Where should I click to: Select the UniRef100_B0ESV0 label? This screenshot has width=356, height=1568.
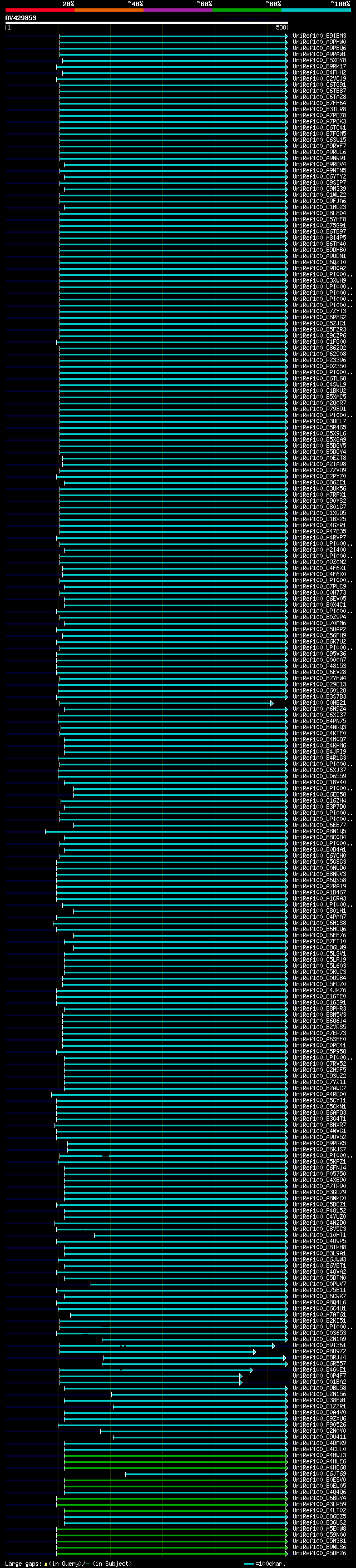pyautogui.click(x=319, y=1480)
